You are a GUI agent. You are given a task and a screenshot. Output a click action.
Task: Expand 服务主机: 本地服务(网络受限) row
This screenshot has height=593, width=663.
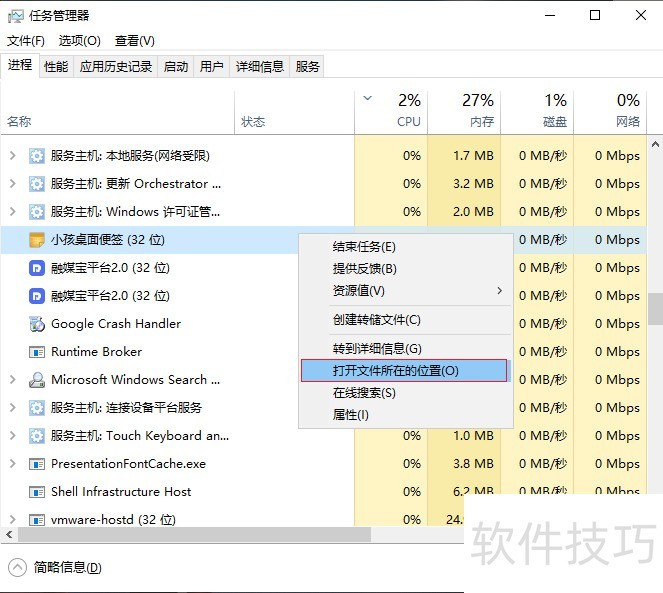coord(13,156)
